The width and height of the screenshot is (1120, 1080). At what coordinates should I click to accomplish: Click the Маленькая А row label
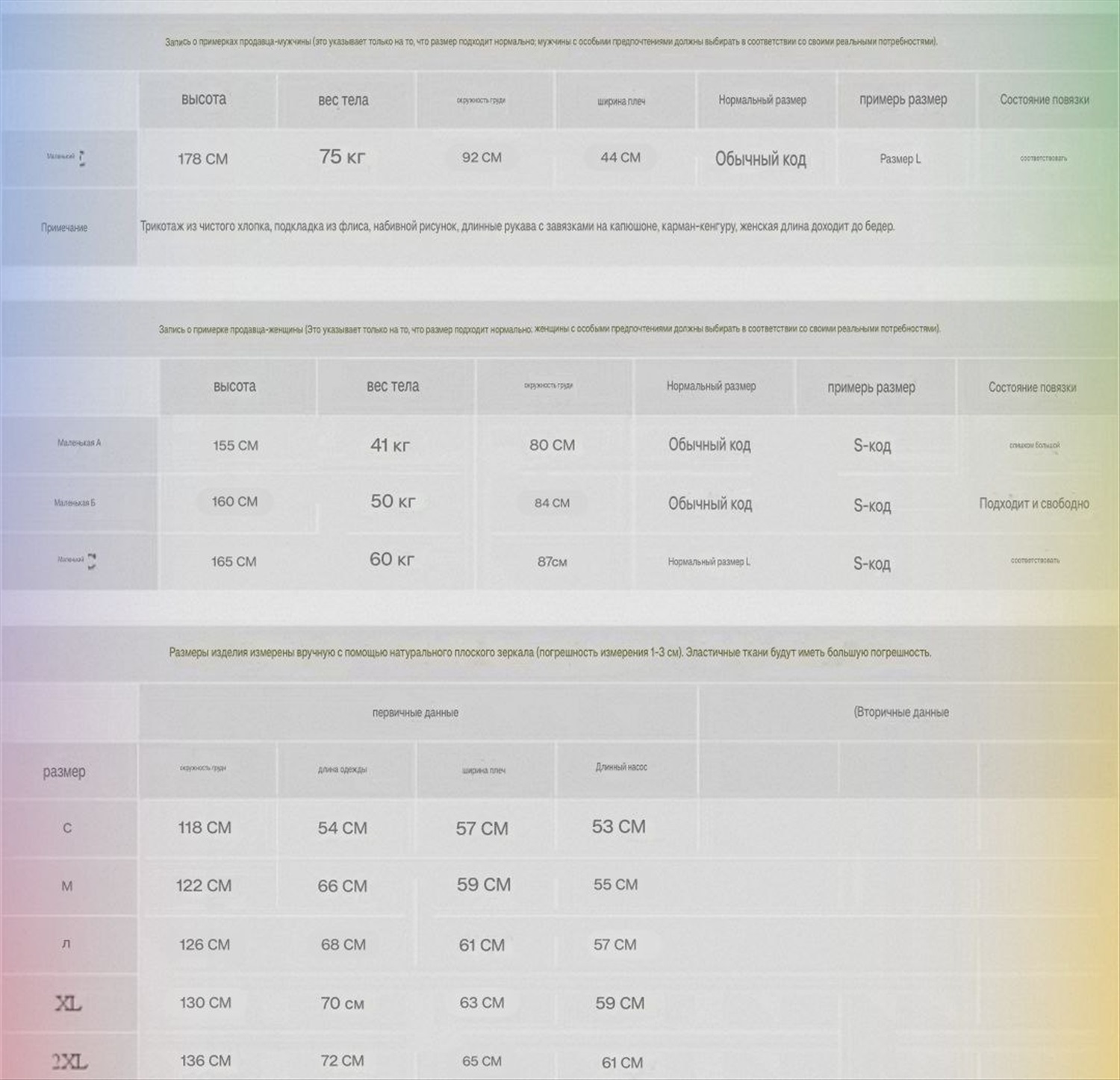(78, 443)
